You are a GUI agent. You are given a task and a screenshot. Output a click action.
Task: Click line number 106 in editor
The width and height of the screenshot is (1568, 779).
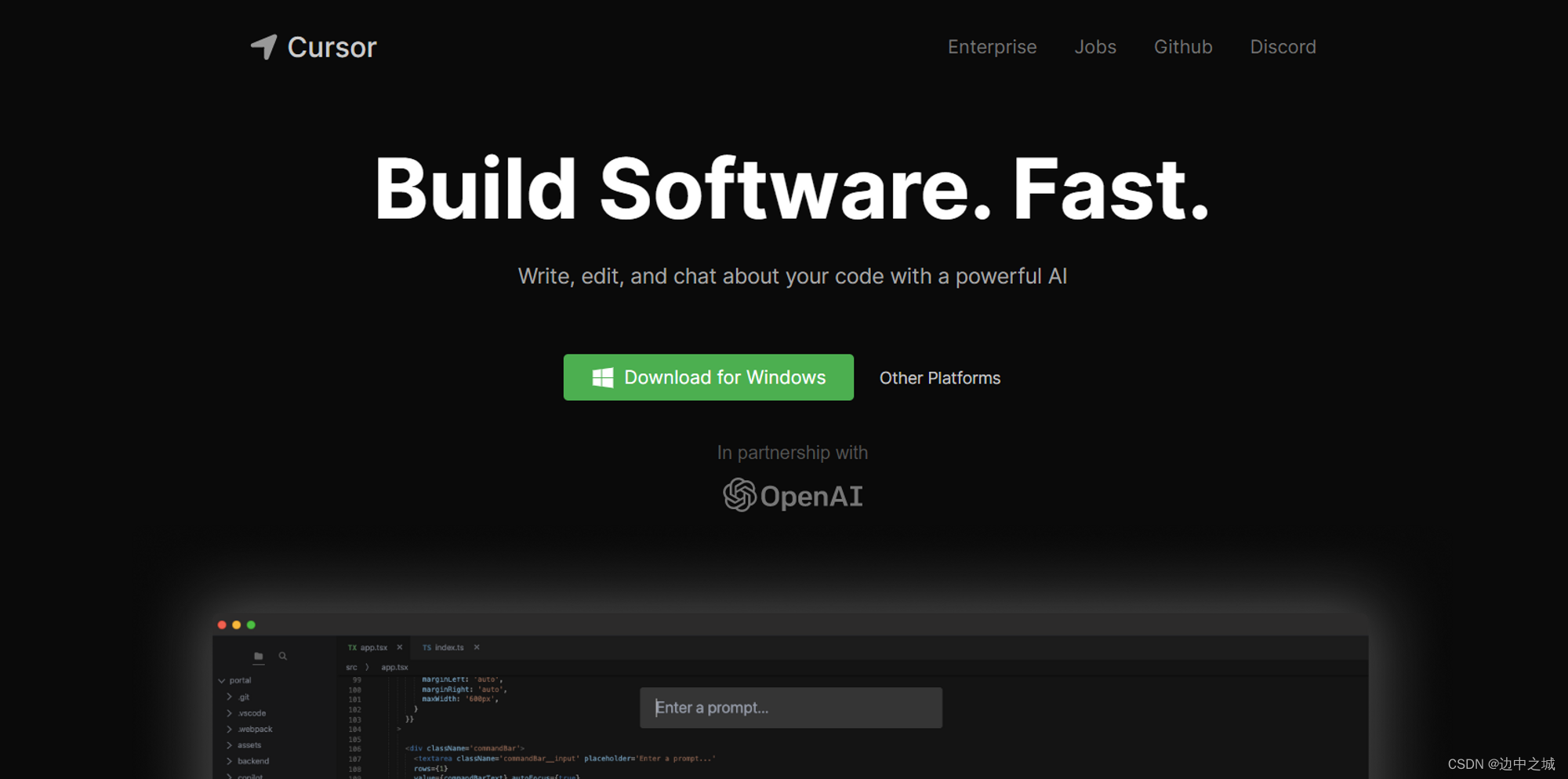pyautogui.click(x=355, y=748)
